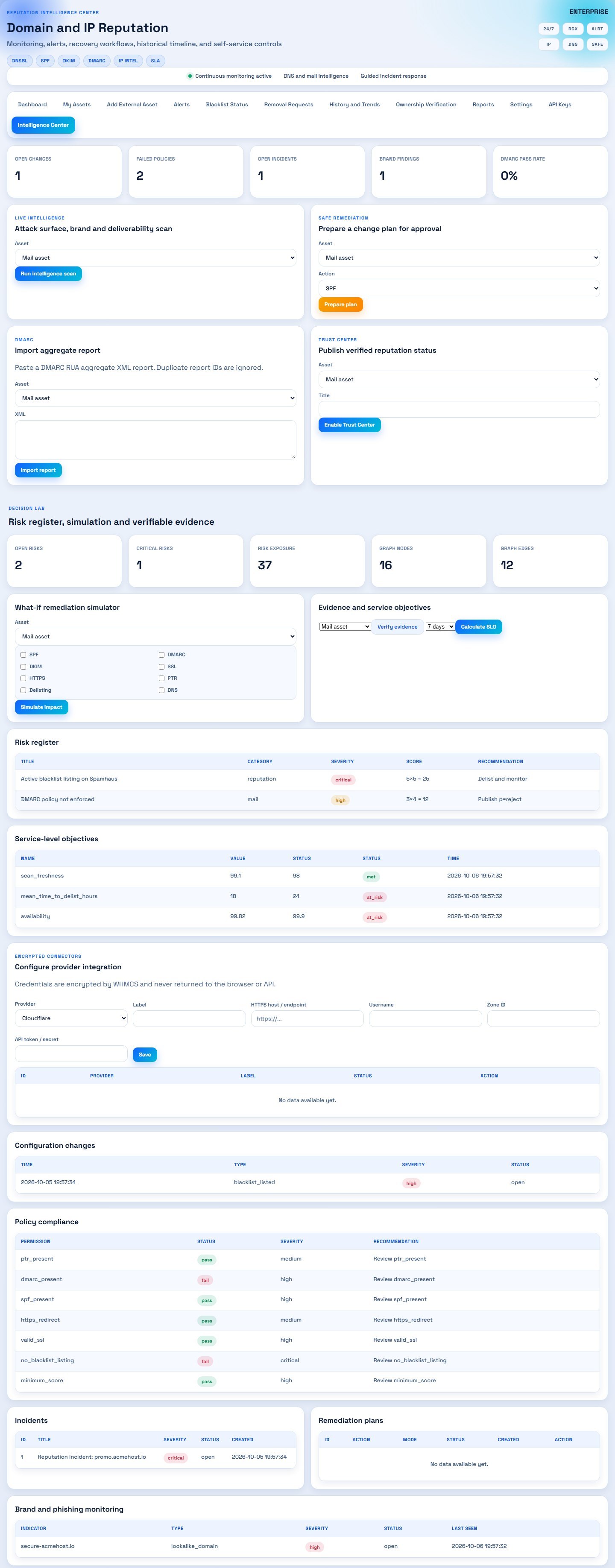Click the Import report button
Viewport: 615px width, 1568px height.
(38, 470)
